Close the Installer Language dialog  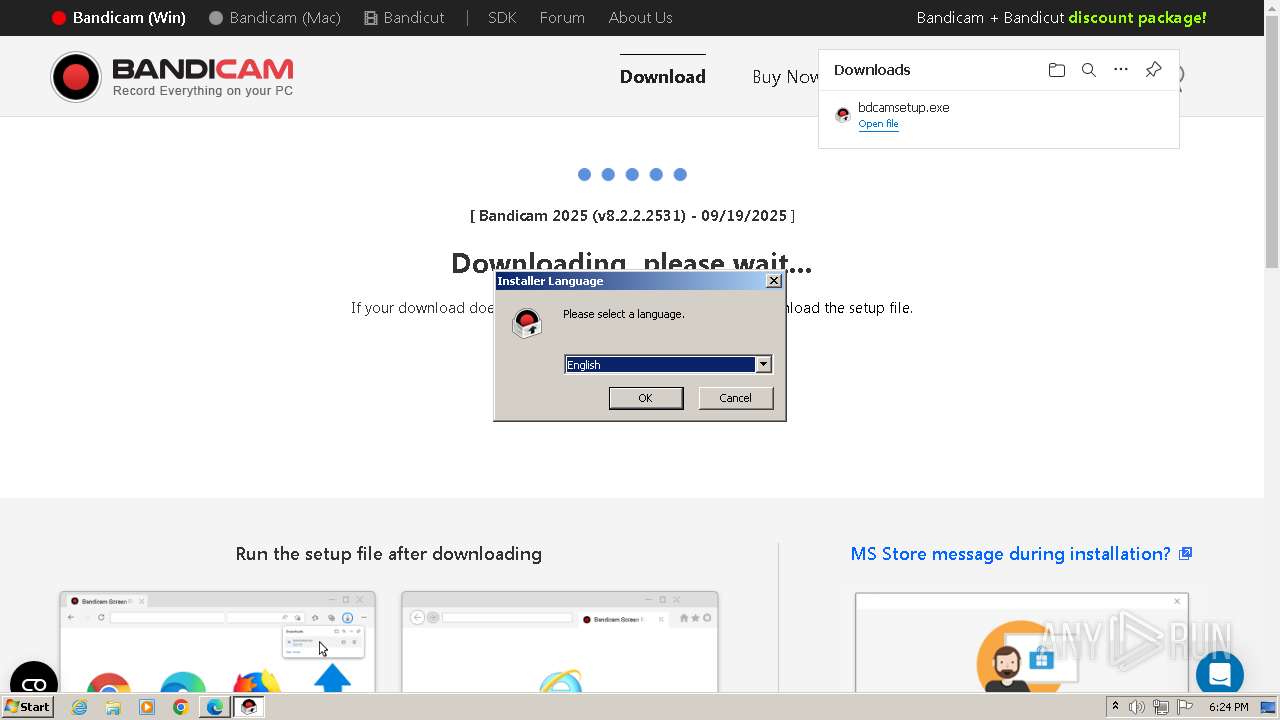point(773,281)
